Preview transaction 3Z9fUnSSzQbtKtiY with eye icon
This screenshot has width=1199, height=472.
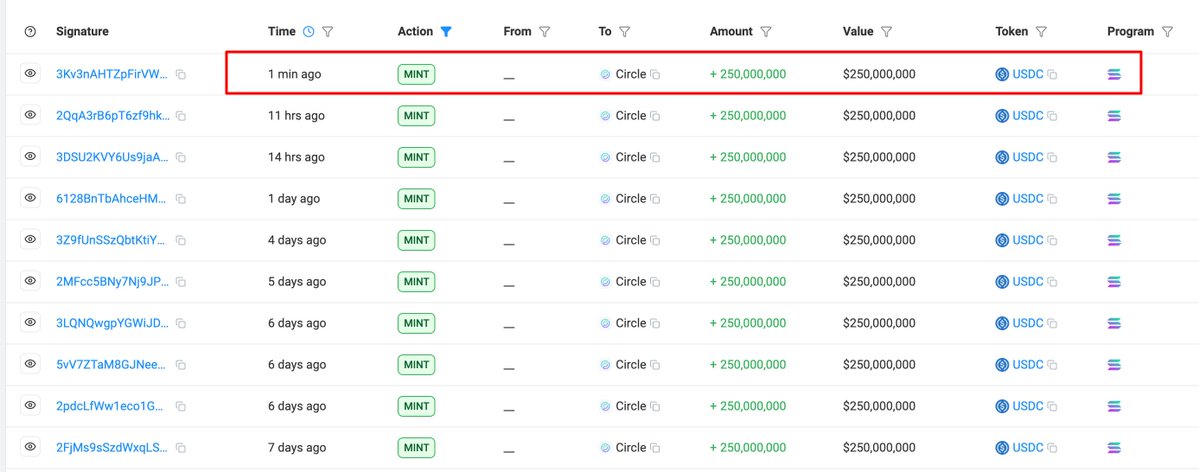coord(30,239)
